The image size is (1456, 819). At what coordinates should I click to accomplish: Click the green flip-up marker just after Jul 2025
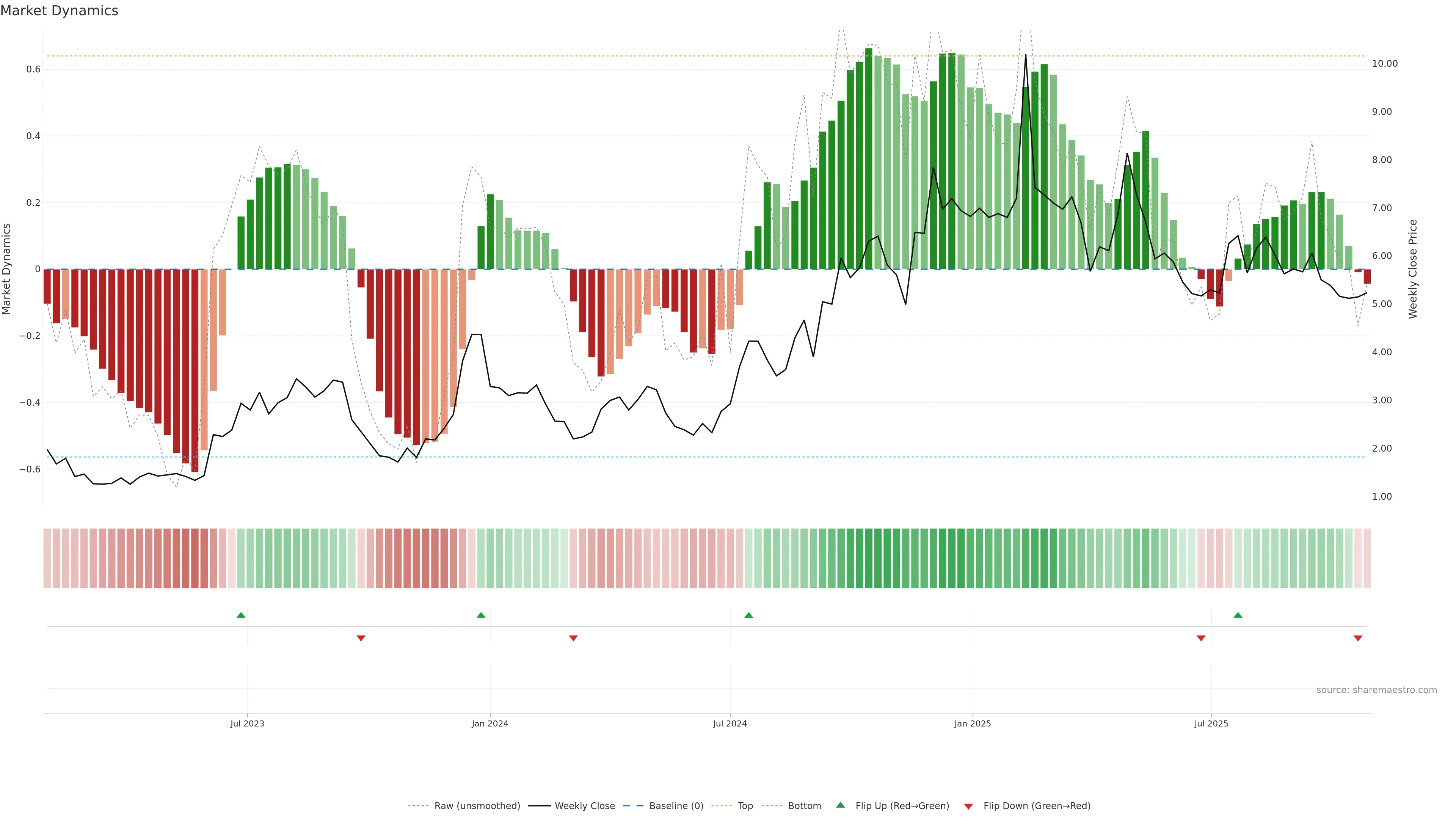pyautogui.click(x=1238, y=615)
